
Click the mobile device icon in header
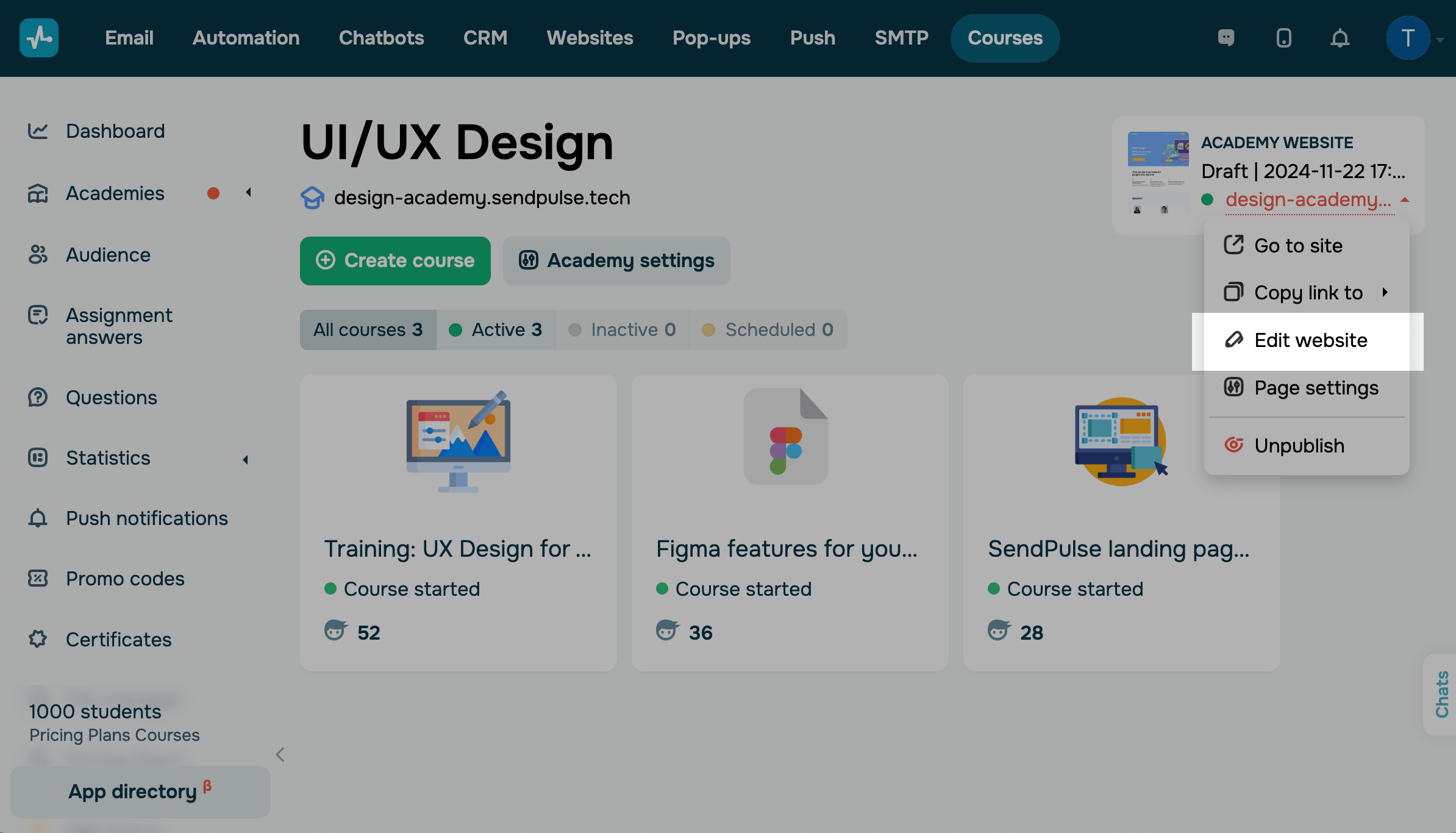(1283, 38)
